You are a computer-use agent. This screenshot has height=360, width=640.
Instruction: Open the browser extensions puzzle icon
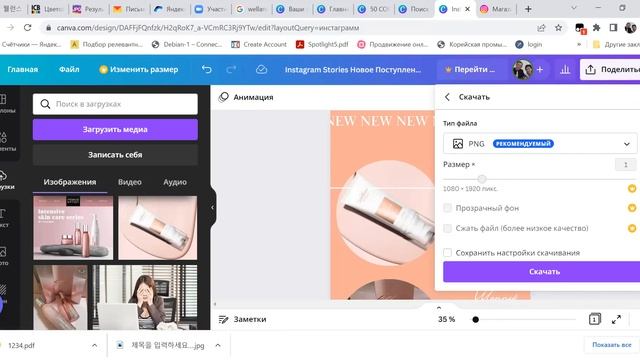pos(596,28)
